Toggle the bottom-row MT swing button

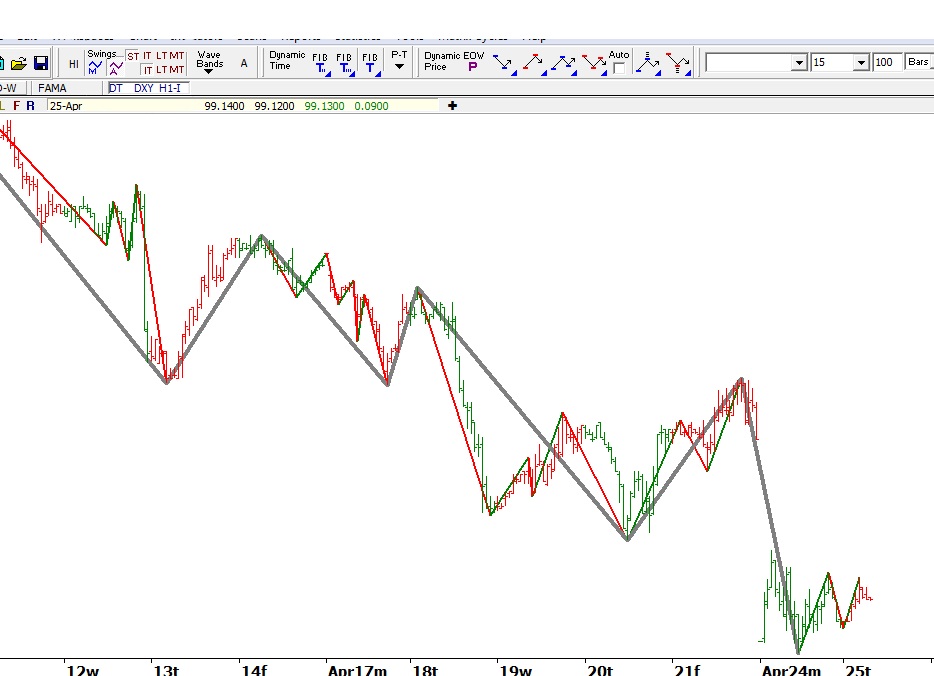point(177,70)
